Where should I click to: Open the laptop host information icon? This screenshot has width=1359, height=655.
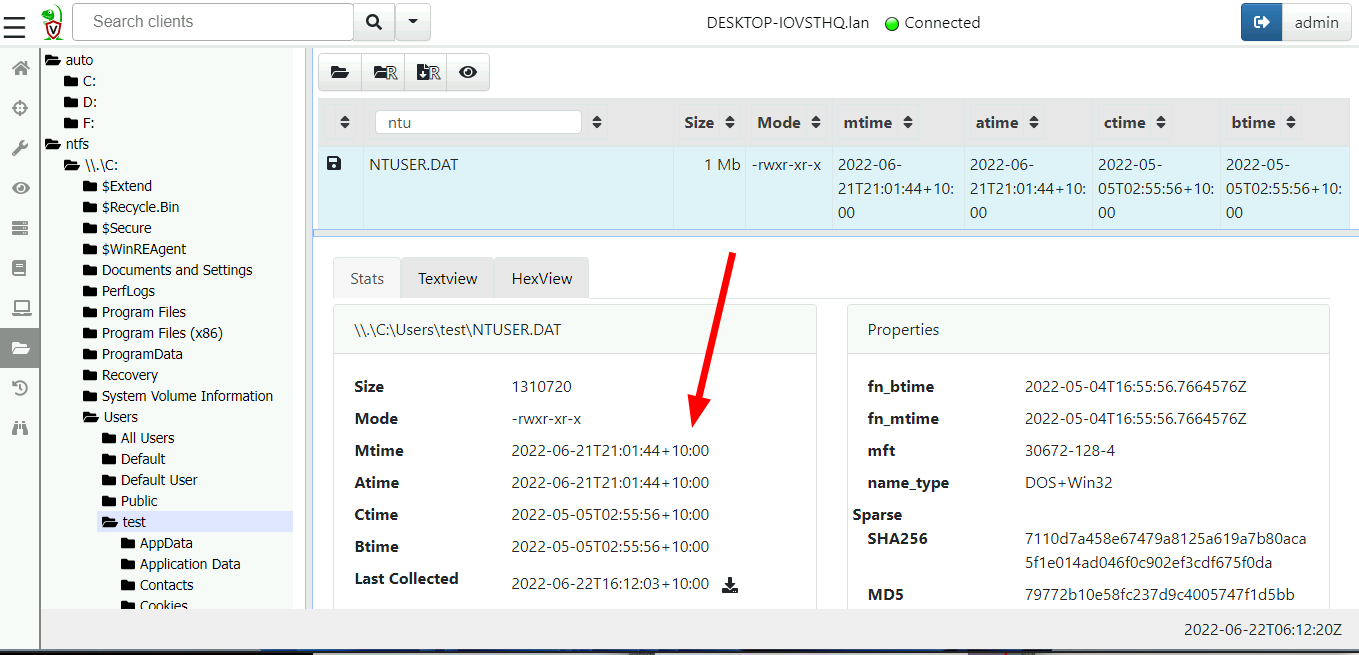pos(20,308)
